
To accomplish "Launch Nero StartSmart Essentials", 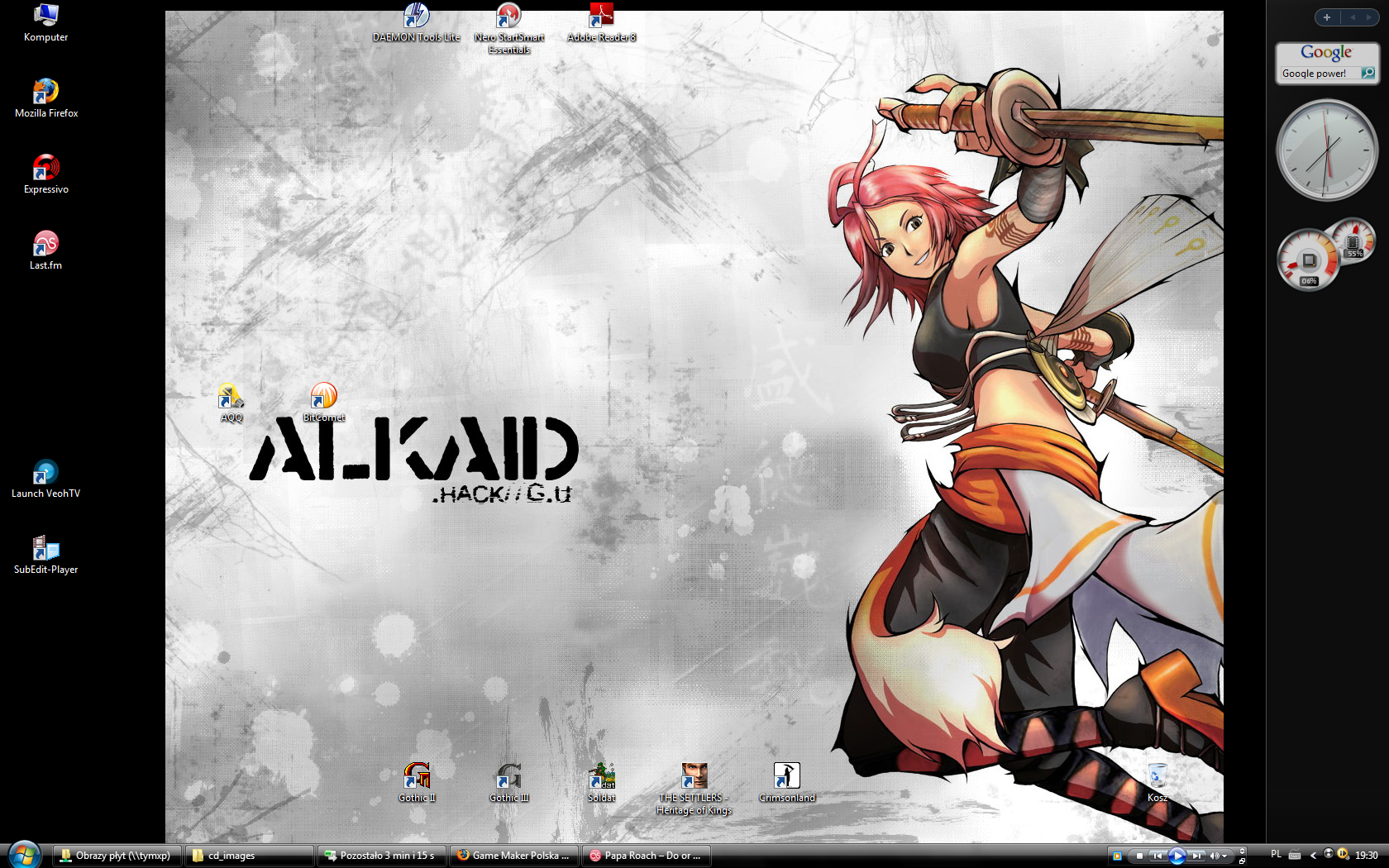I will [508, 17].
